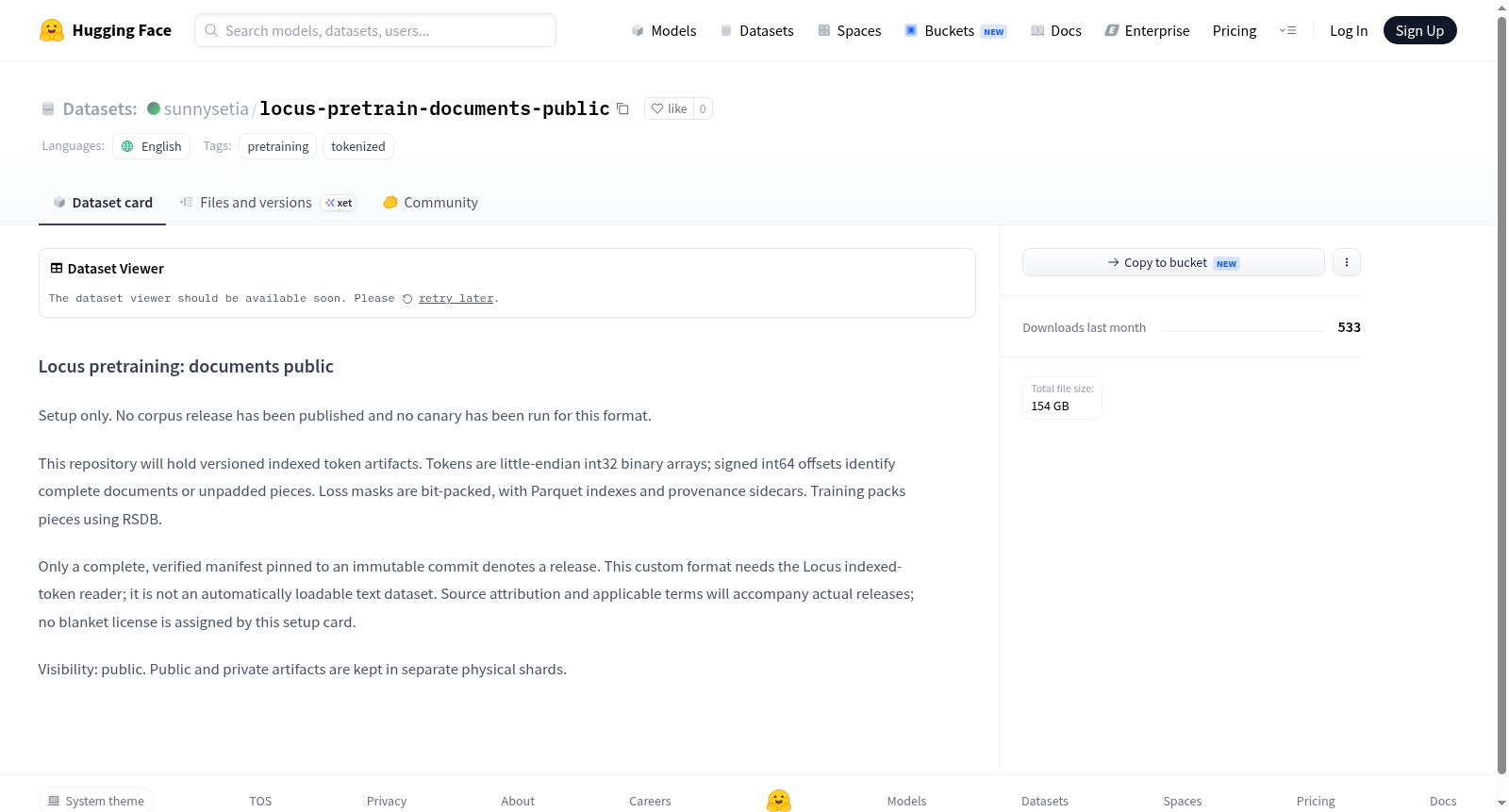
Task: Open Pricing in top navigation
Action: pos(1235,30)
